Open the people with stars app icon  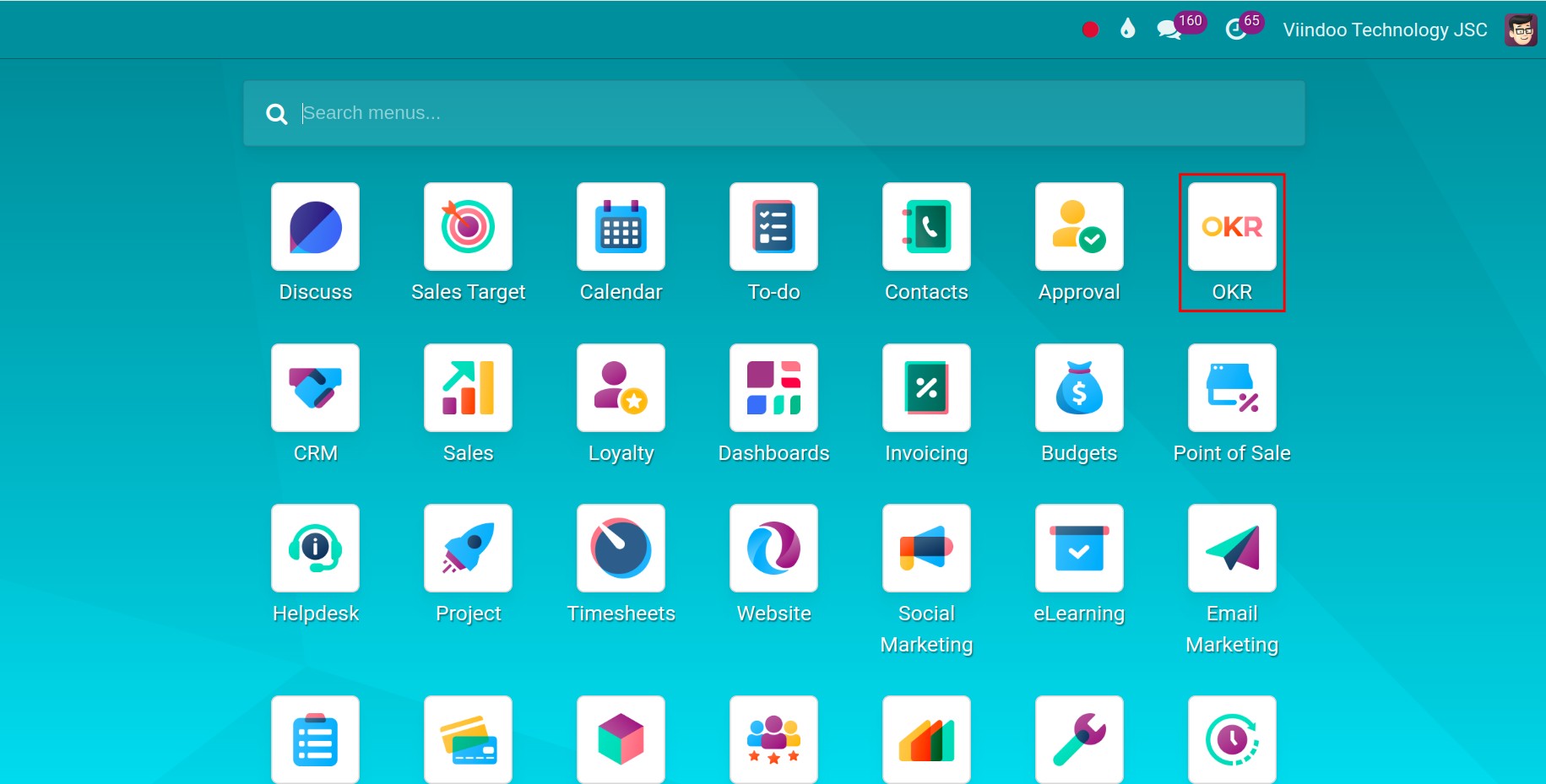[x=773, y=740]
